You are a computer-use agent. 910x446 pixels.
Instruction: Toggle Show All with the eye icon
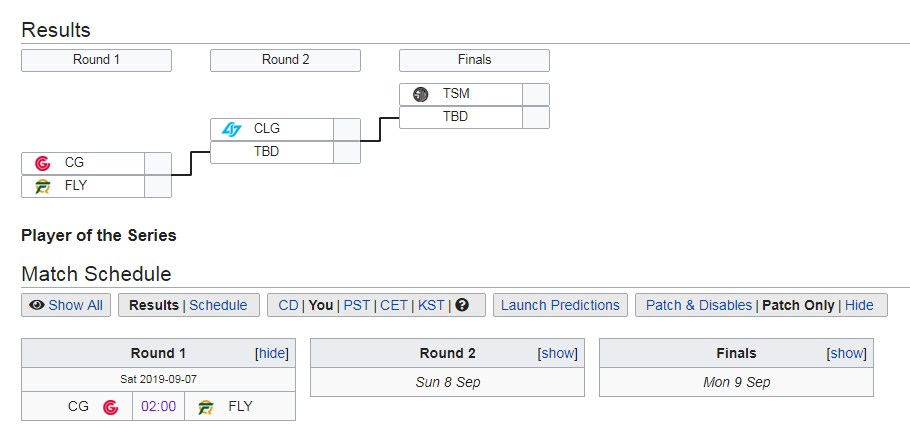coord(66,305)
